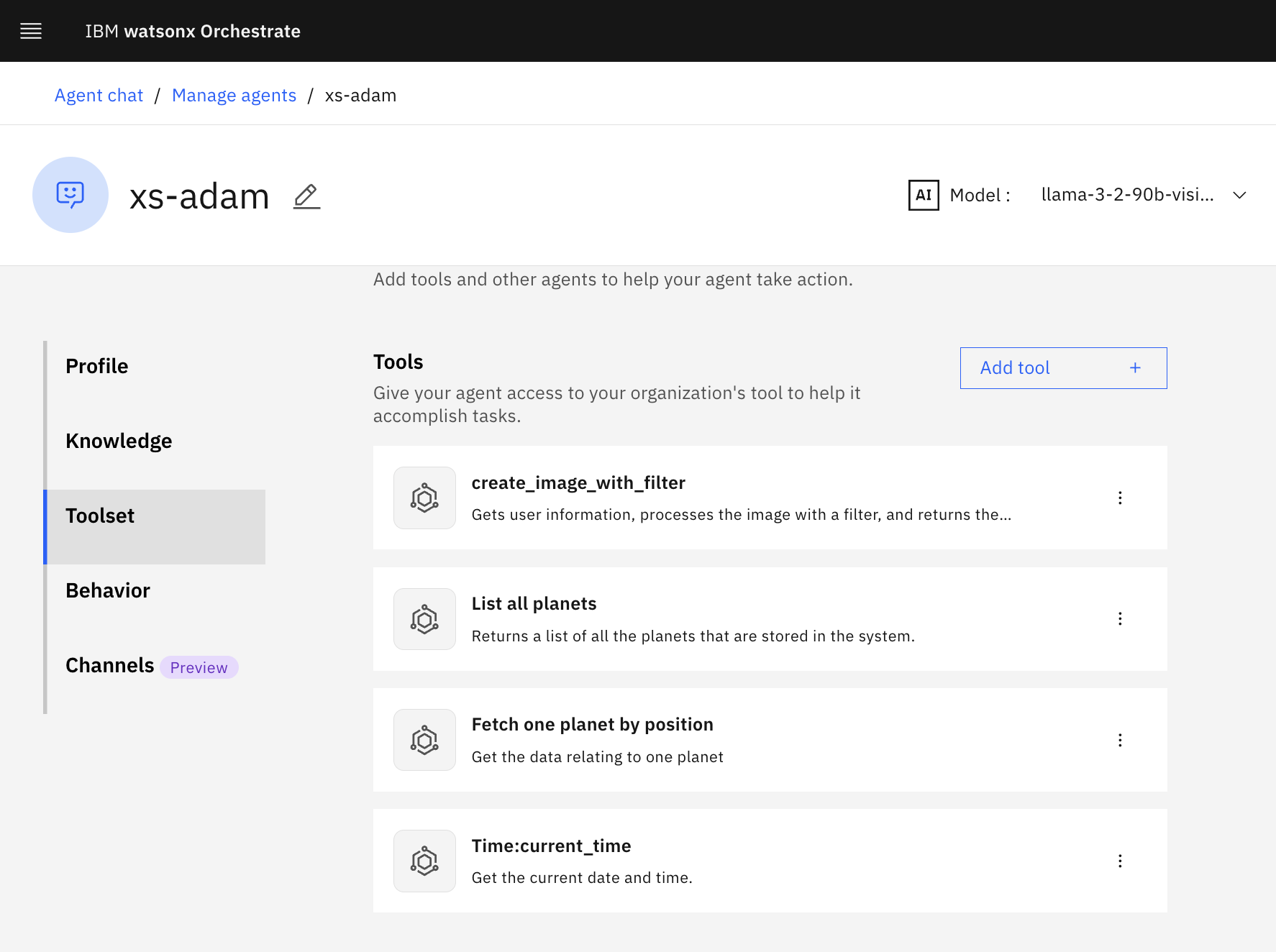Click the plus icon in Add tool

pyautogui.click(x=1135, y=368)
